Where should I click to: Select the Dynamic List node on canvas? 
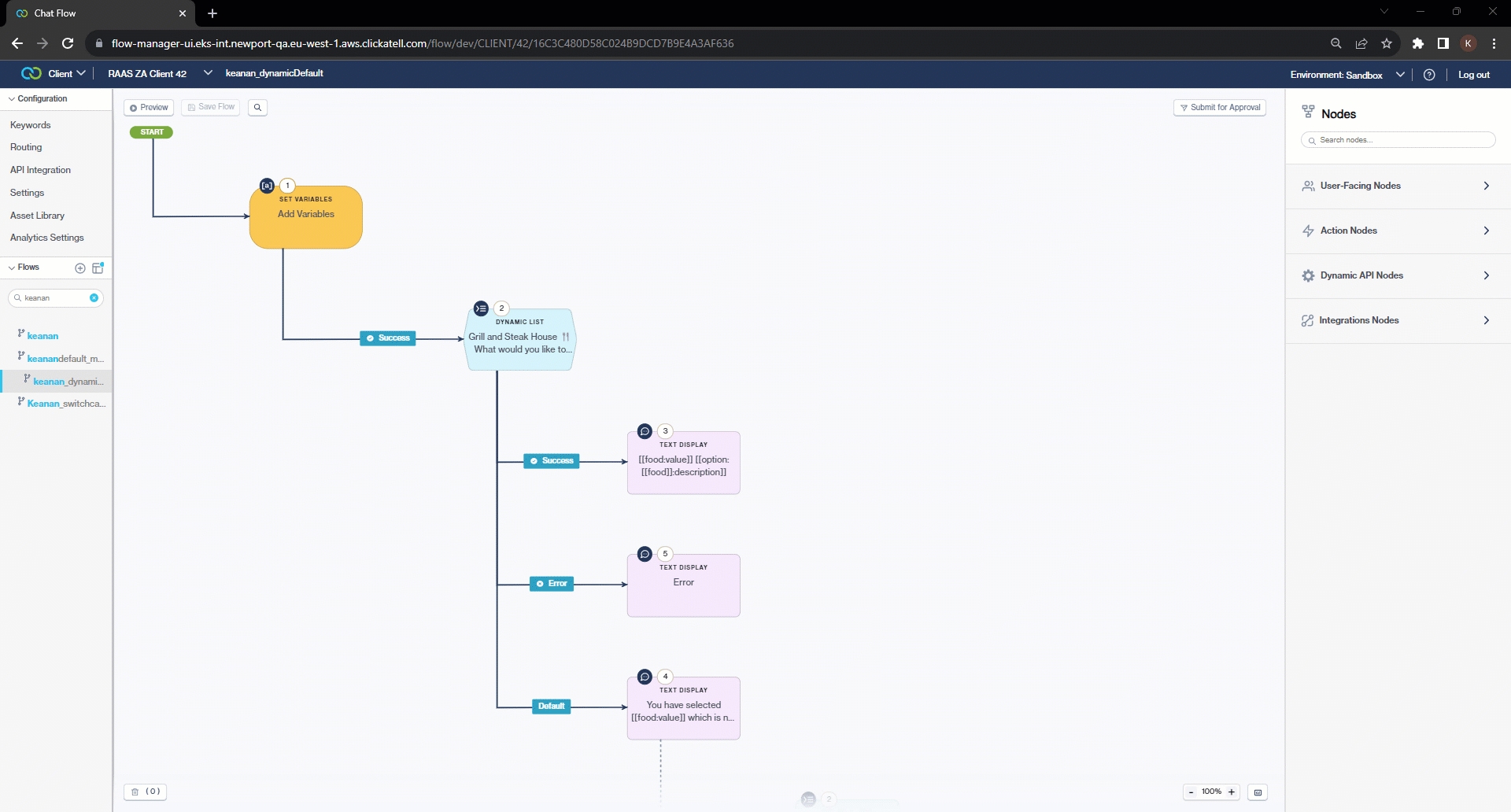click(520, 341)
